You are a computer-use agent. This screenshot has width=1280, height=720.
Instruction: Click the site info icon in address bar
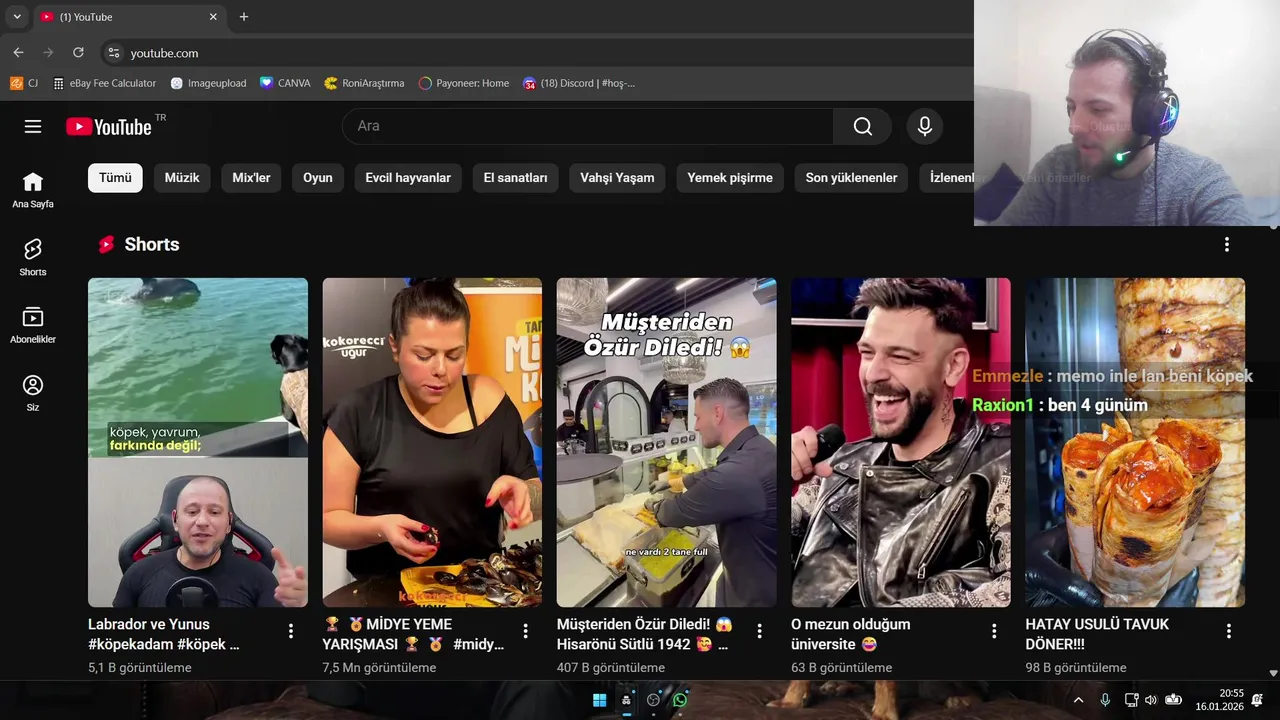[x=114, y=53]
